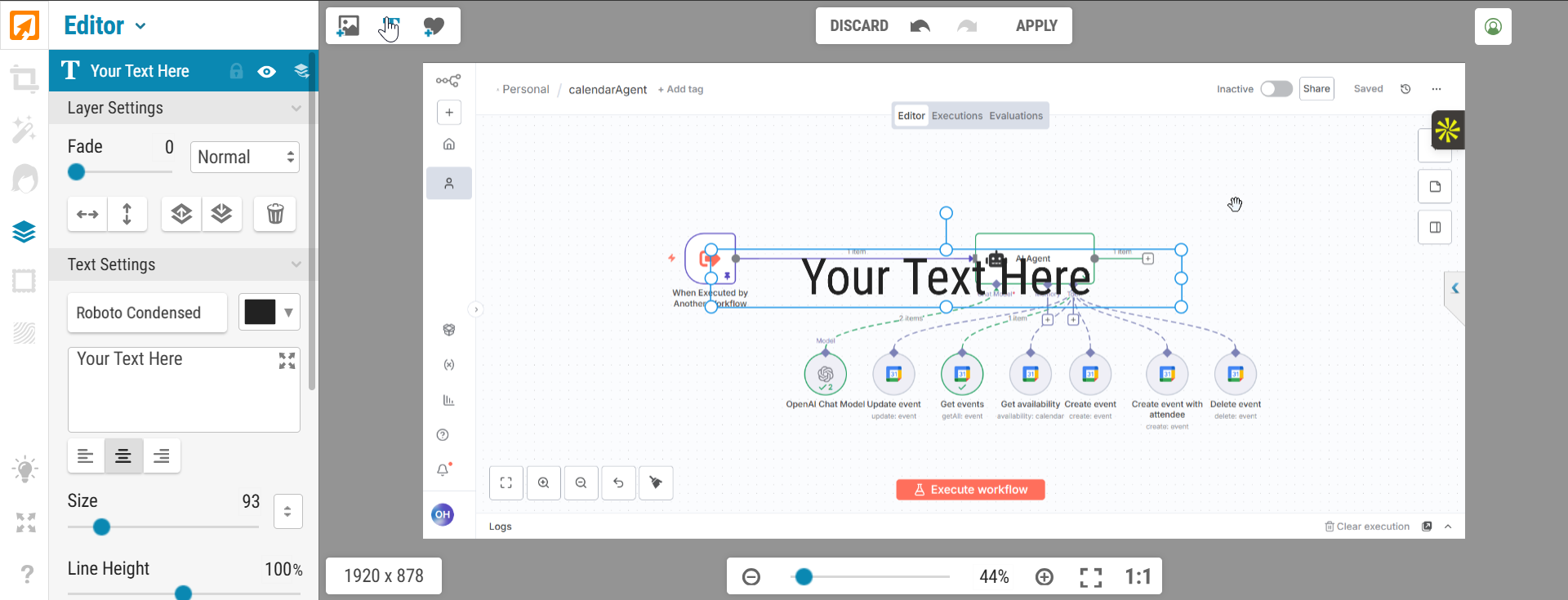
Task: Click the trash icon to delete layer
Action: (275, 214)
